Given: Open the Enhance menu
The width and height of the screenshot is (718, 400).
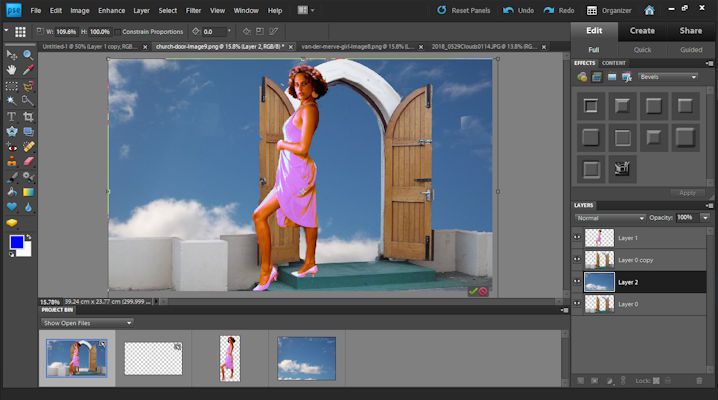Looking at the screenshot, I should click(112, 10).
